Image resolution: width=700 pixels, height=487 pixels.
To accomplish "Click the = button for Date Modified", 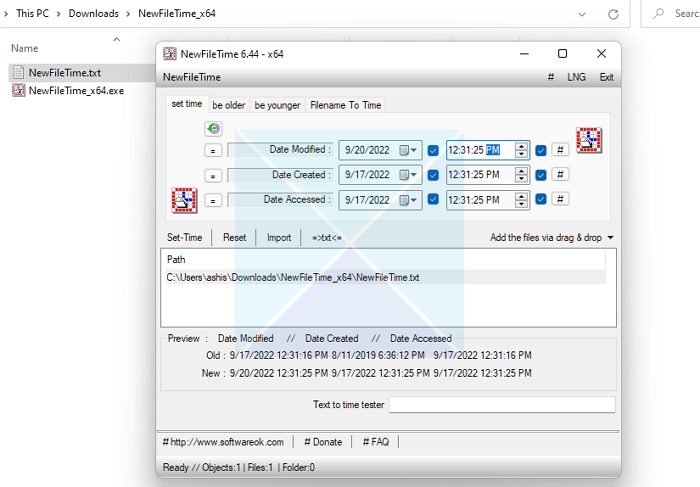I will (213, 150).
